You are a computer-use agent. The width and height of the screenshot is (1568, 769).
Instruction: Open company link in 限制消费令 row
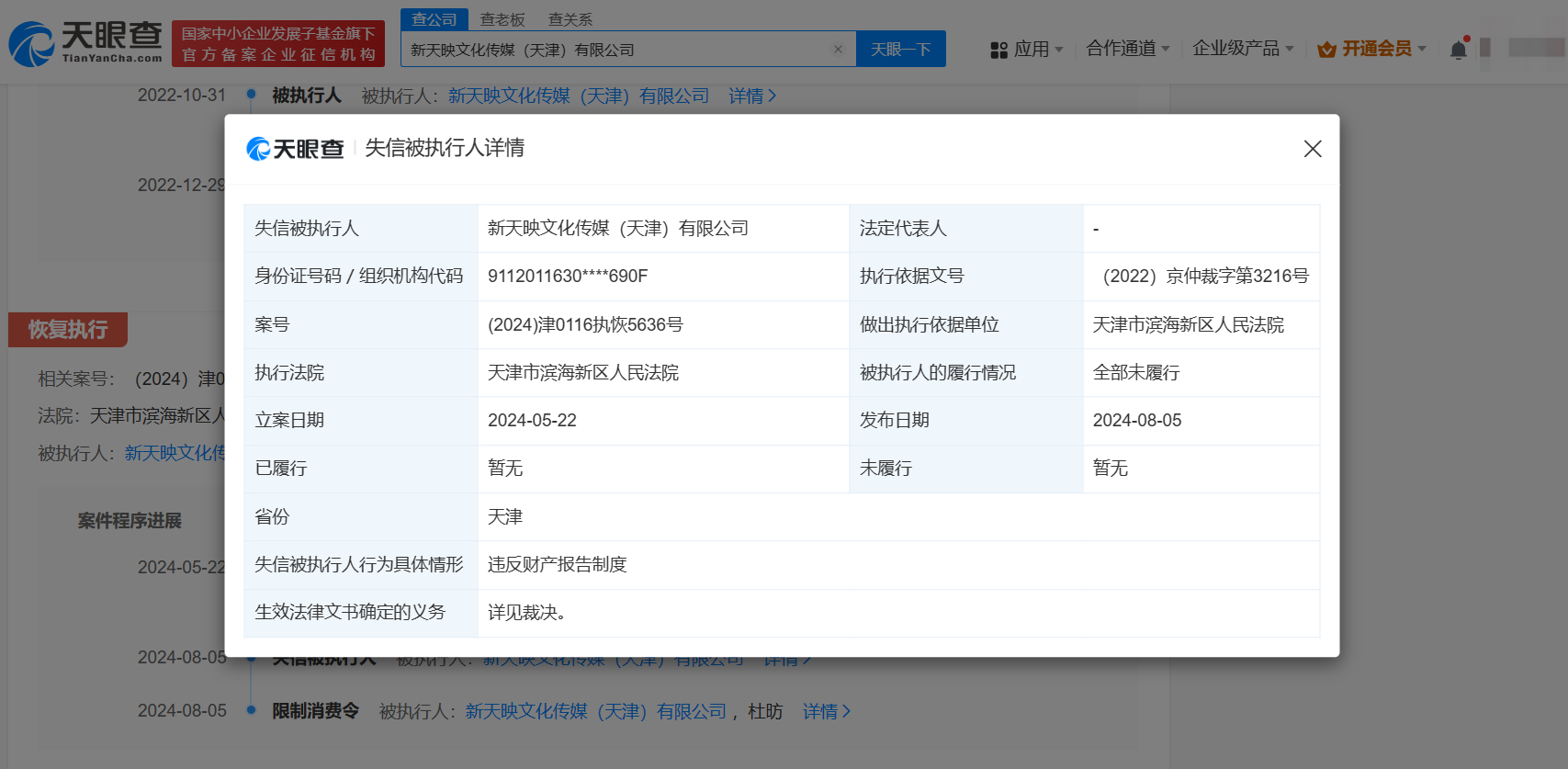coord(595,711)
